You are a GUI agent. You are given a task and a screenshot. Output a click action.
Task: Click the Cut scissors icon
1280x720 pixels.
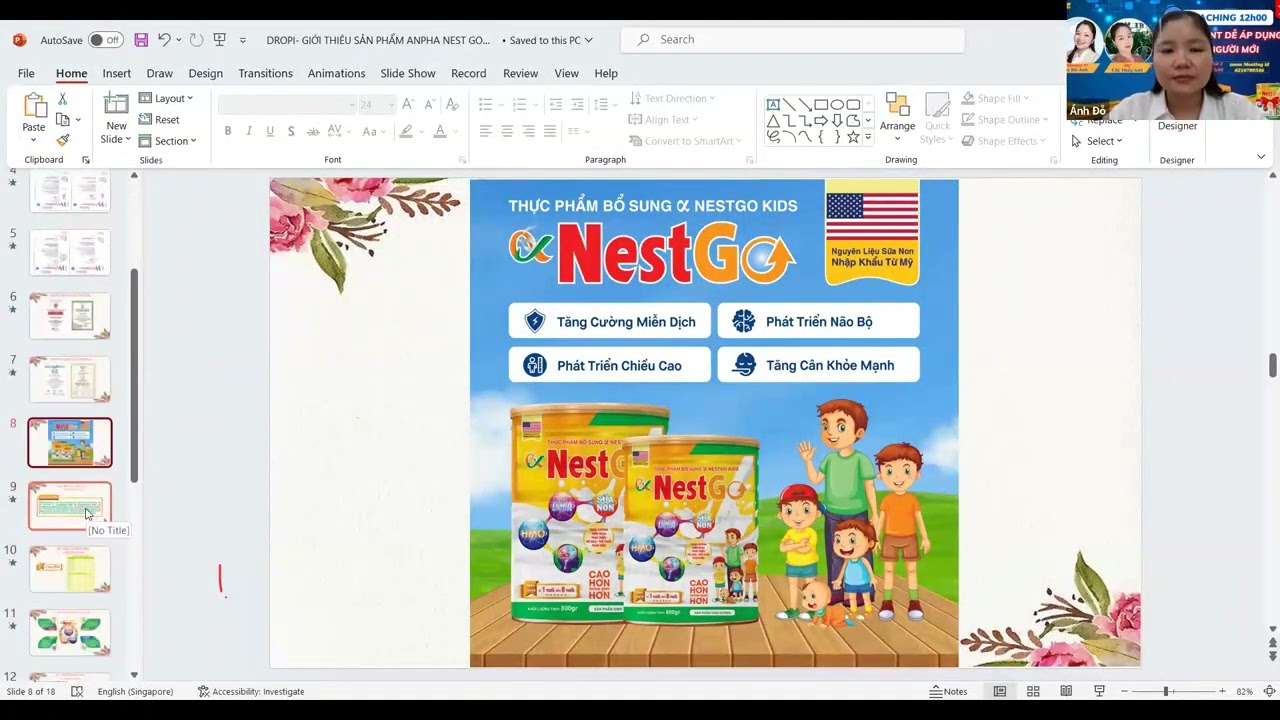(x=63, y=99)
